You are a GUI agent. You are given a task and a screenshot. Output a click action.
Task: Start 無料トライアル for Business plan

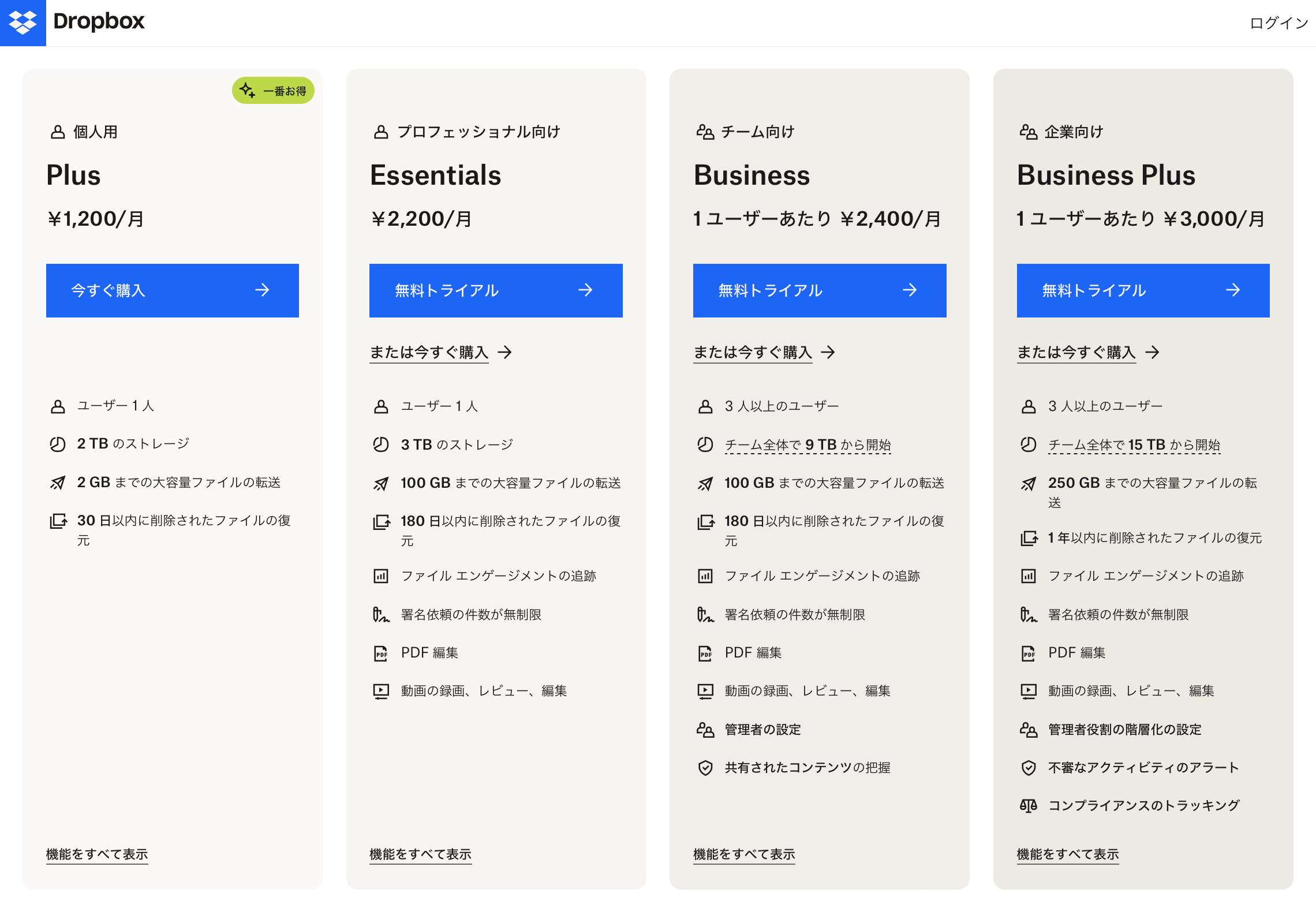[820, 290]
